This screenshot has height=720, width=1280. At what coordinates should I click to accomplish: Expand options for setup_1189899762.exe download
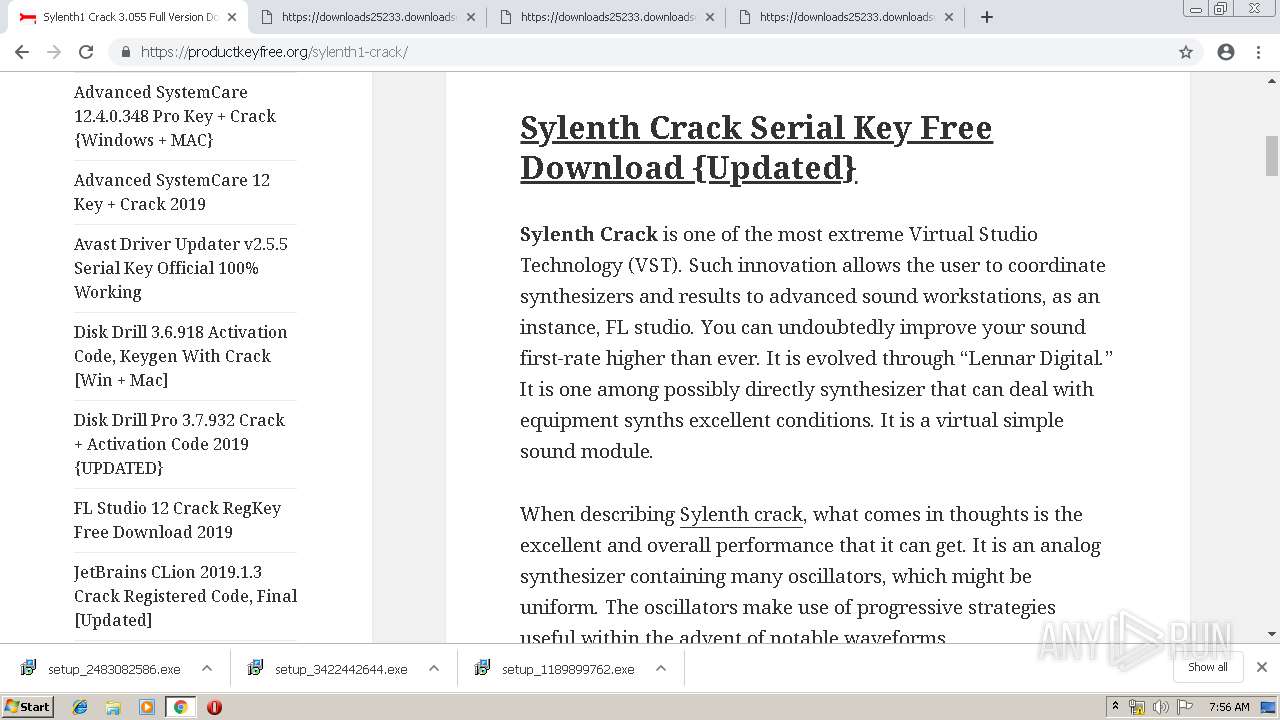[661, 669]
